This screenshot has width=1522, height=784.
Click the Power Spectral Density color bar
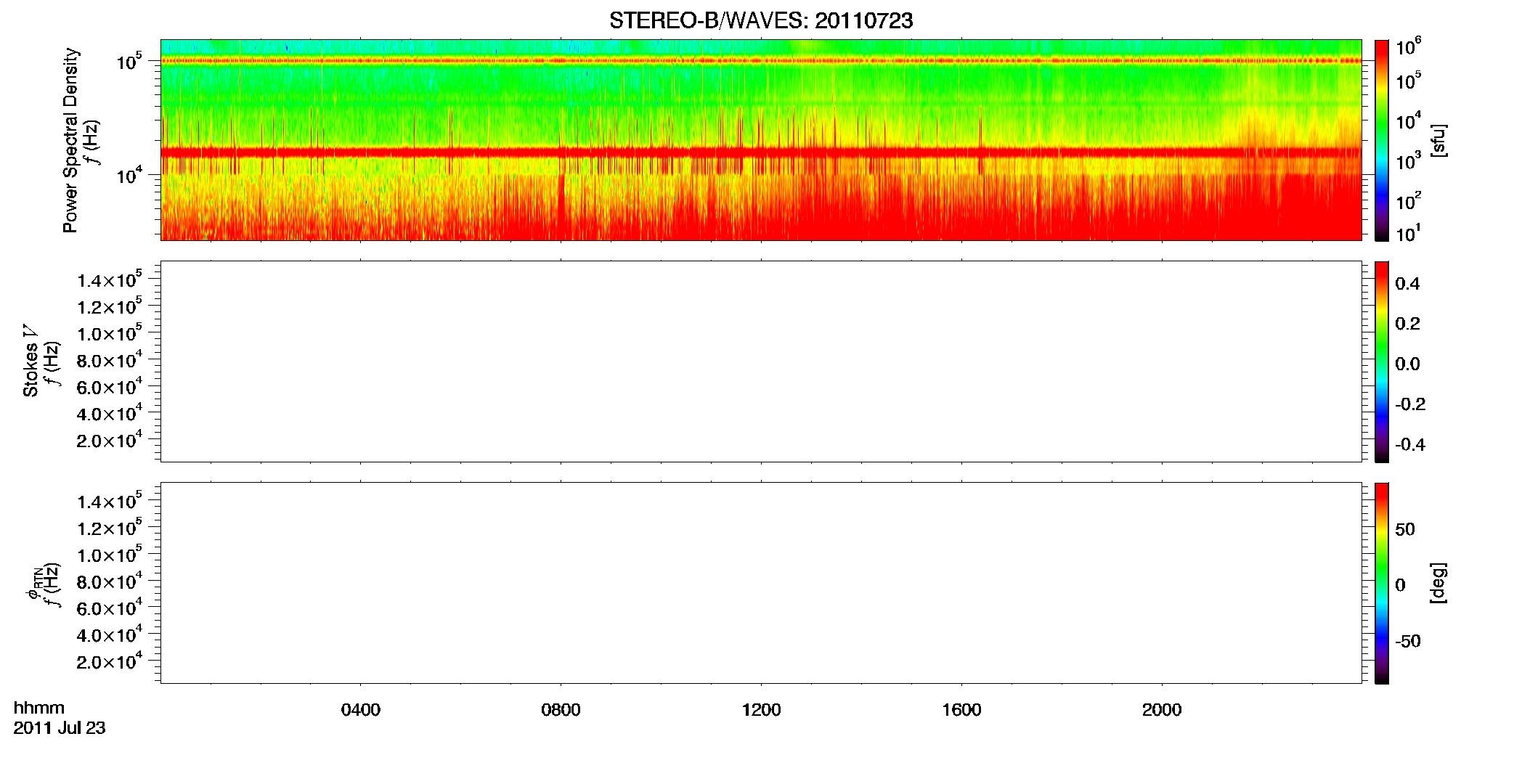[1381, 140]
